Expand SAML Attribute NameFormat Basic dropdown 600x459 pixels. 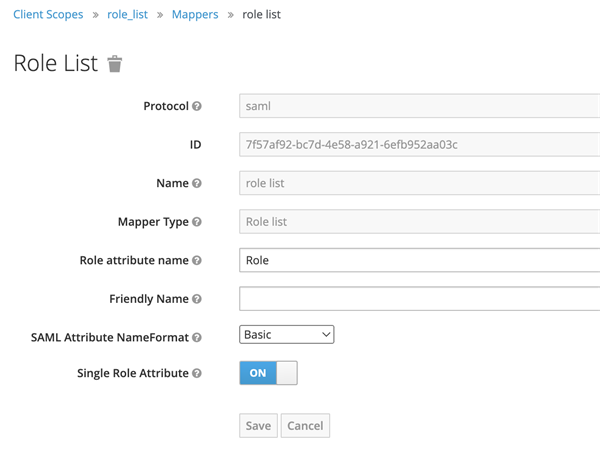coord(287,335)
